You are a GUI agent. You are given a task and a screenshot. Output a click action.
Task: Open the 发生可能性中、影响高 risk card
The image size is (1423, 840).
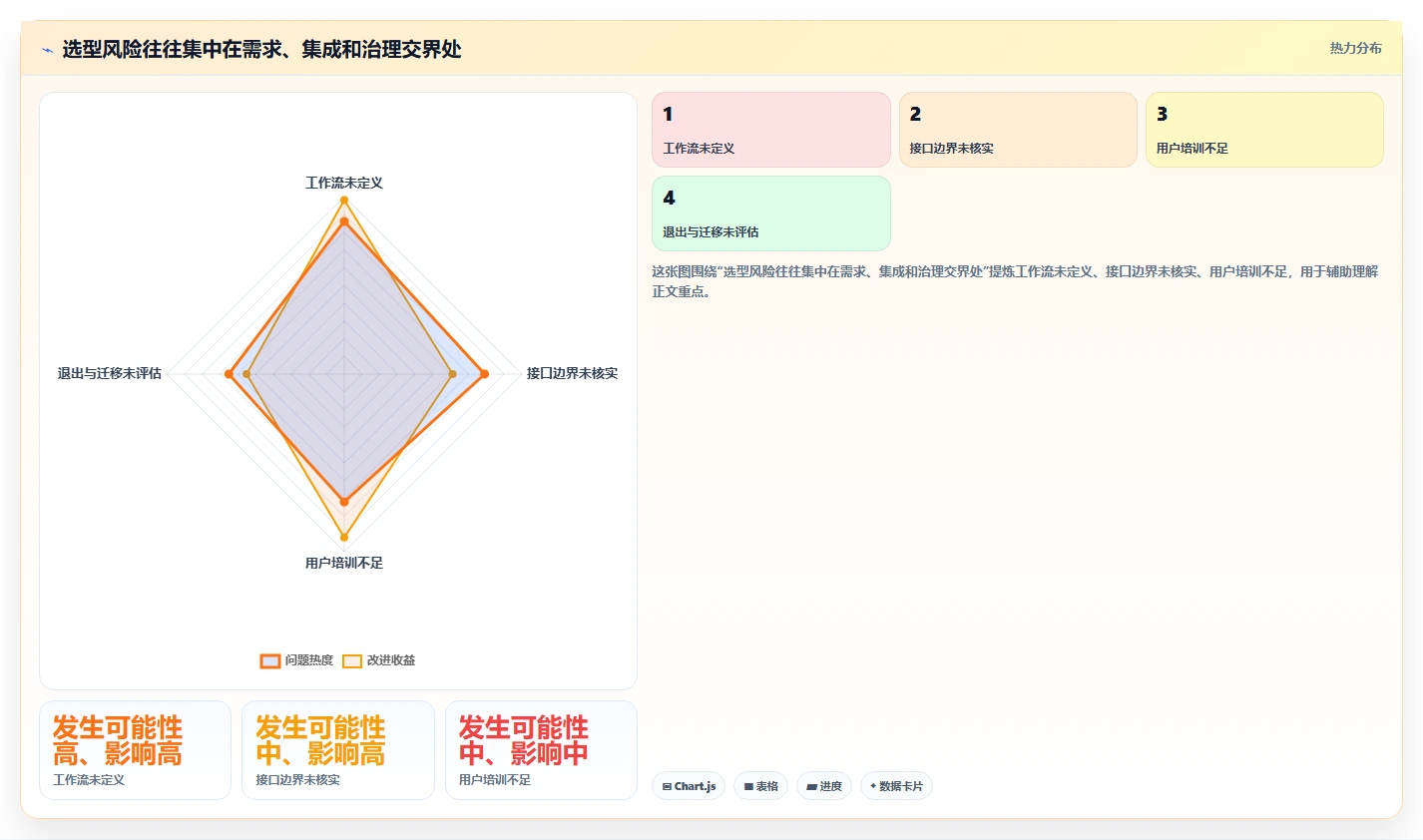point(338,750)
